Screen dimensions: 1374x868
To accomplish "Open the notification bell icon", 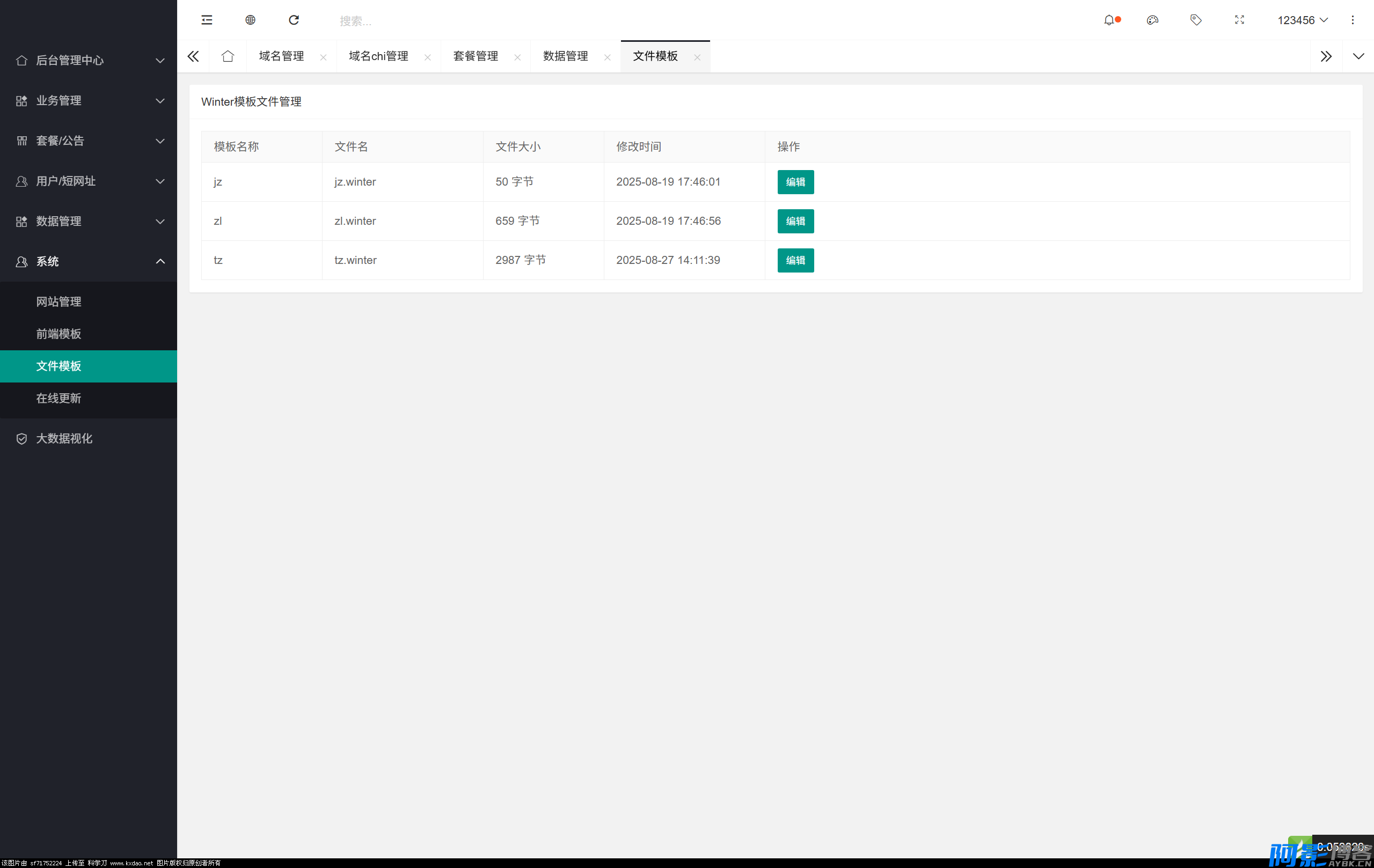I will point(1109,20).
